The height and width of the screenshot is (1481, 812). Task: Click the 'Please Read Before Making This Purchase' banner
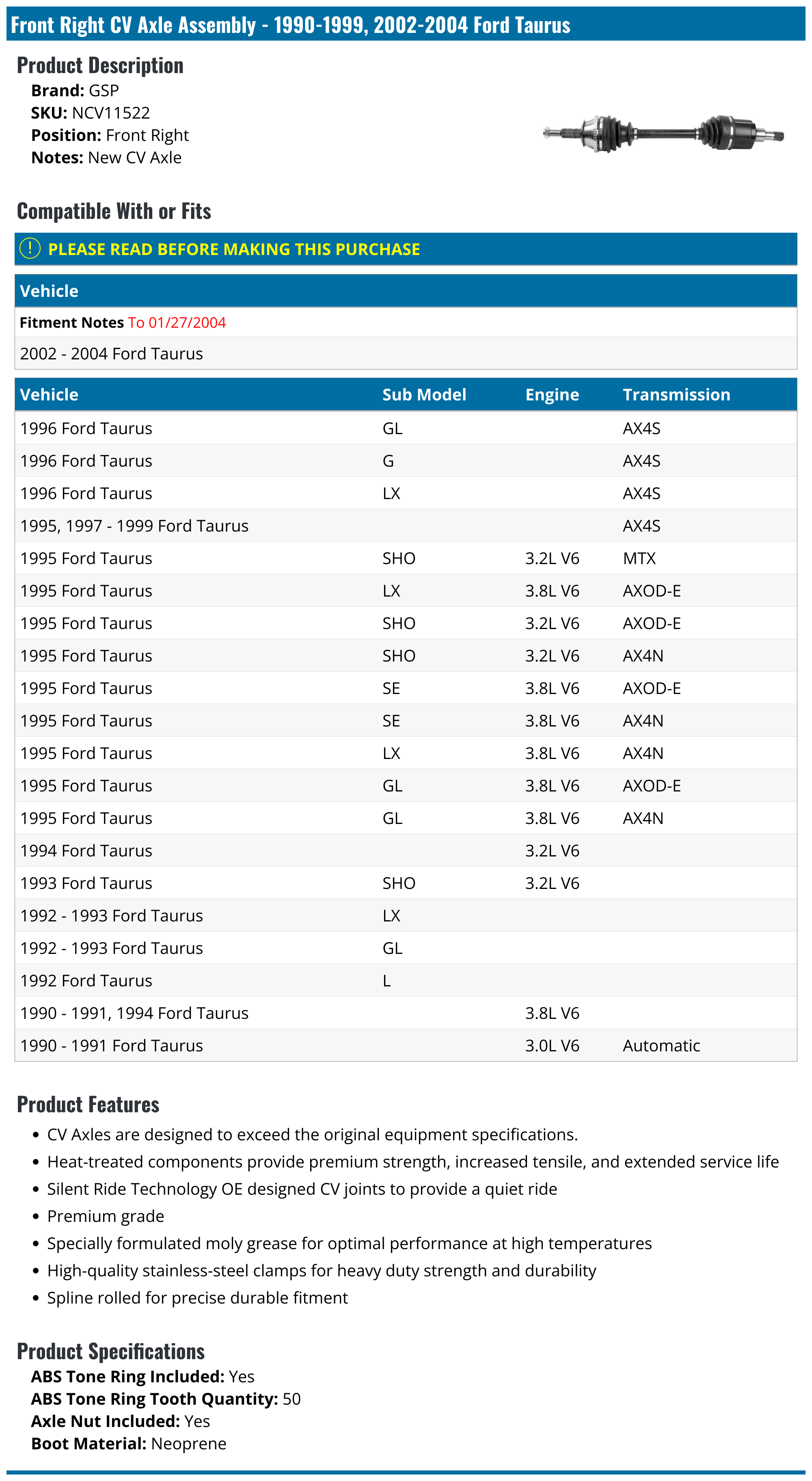[234, 249]
